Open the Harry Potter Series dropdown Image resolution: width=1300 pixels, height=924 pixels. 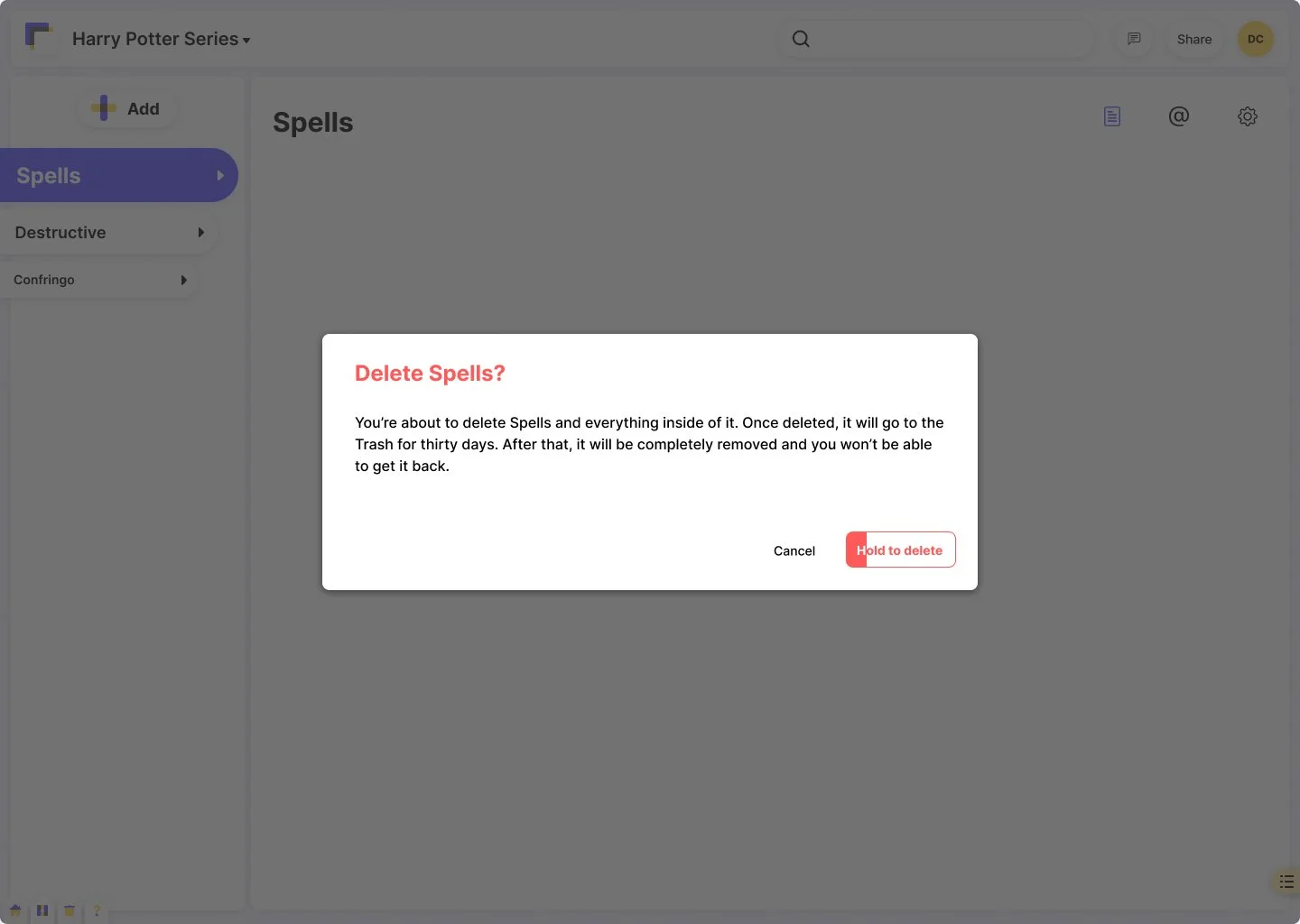(161, 39)
